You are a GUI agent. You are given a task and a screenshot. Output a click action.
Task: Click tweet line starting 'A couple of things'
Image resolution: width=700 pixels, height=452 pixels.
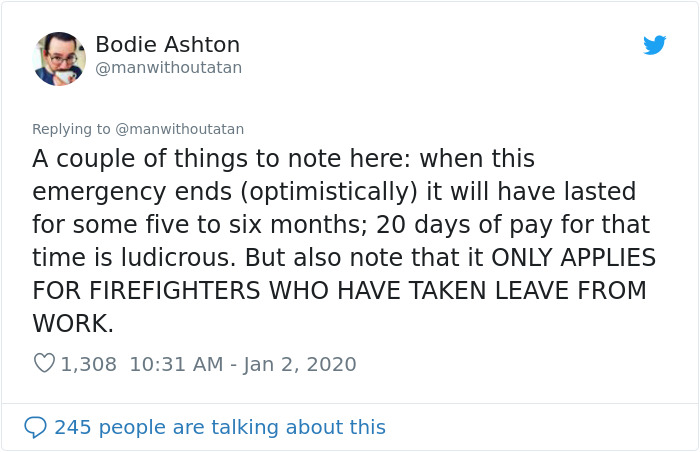tap(283, 159)
